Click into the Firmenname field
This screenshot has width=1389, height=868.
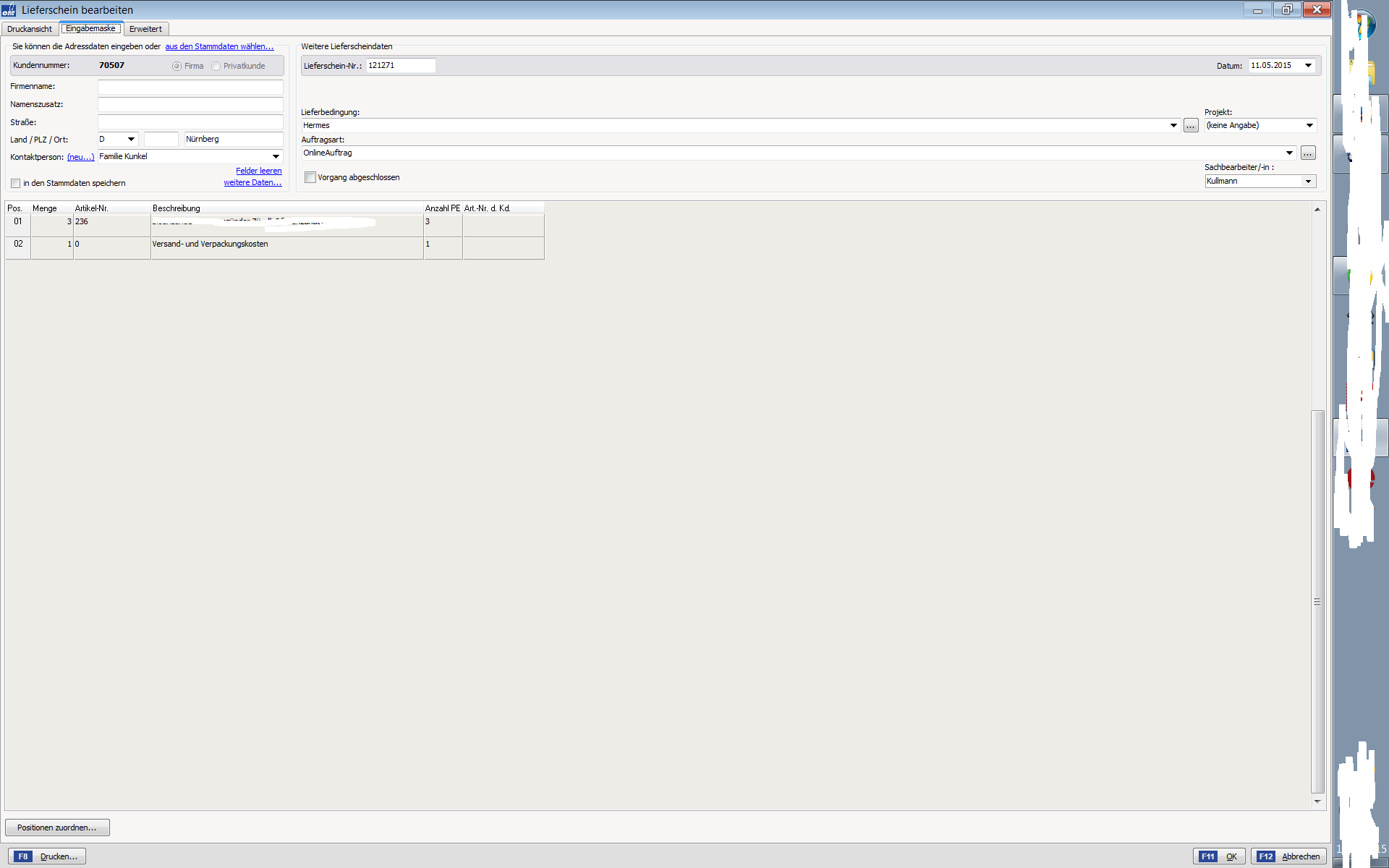[190, 86]
